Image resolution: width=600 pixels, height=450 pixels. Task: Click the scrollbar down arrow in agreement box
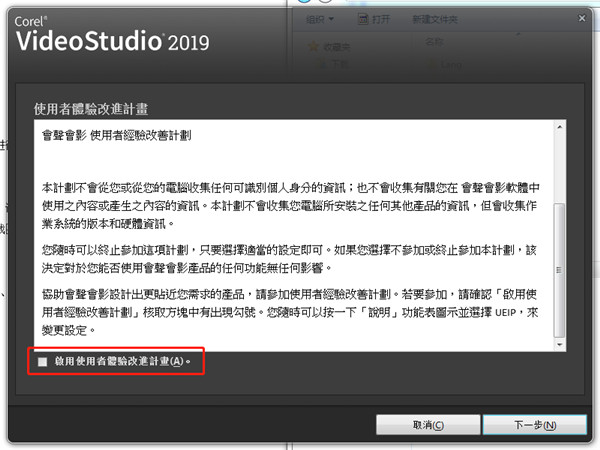pyautogui.click(x=560, y=343)
